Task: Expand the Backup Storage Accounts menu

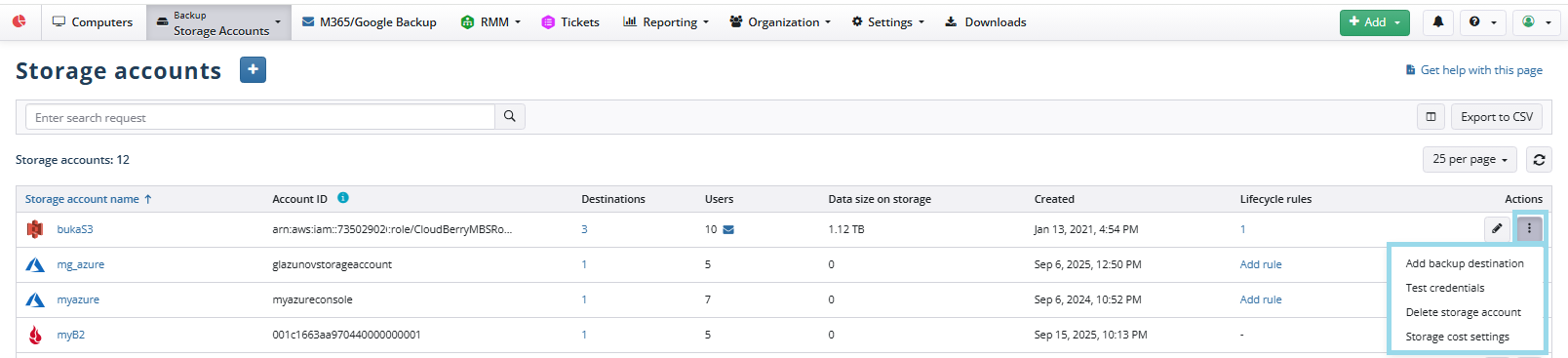Action: (219, 22)
